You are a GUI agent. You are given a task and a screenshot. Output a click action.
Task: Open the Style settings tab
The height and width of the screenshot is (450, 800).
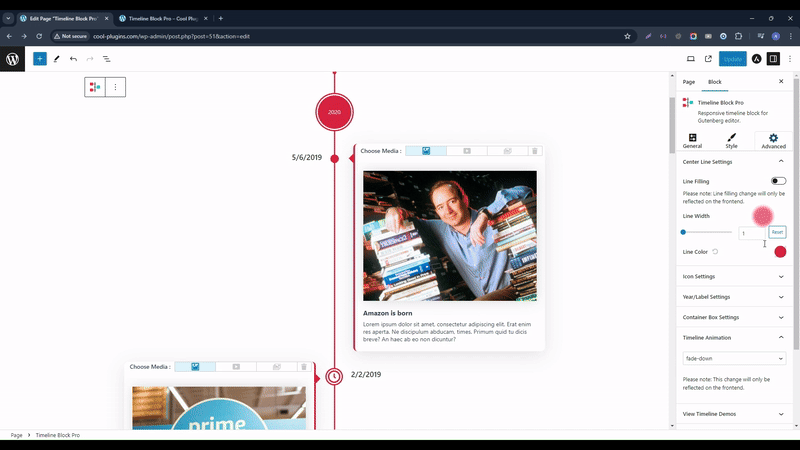pos(731,140)
